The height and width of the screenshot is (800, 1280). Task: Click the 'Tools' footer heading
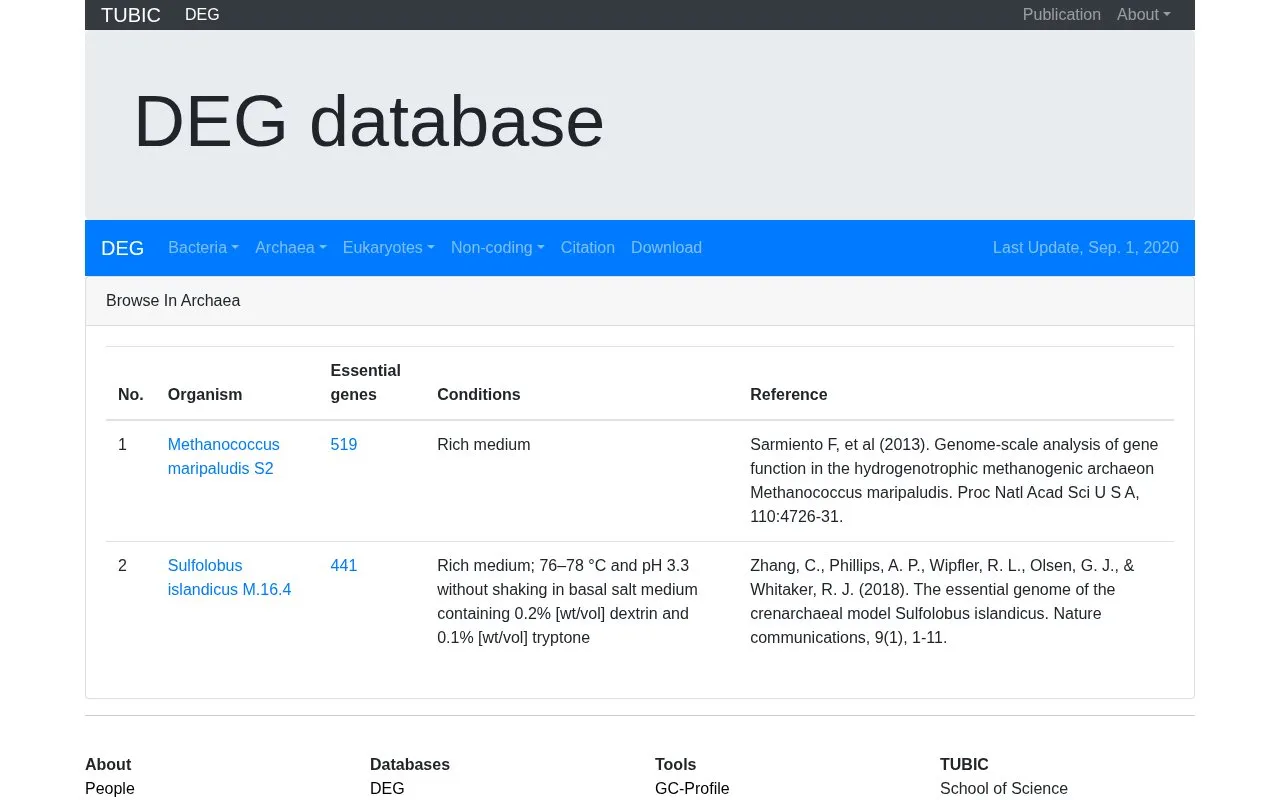point(675,764)
